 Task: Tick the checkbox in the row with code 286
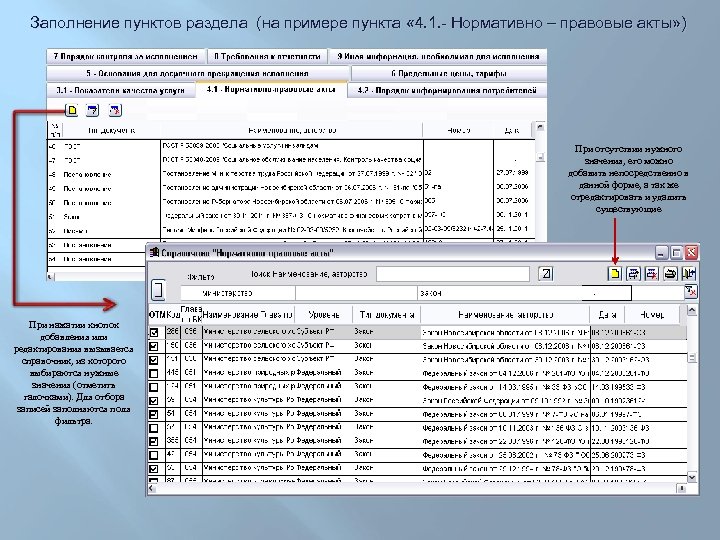[154, 332]
